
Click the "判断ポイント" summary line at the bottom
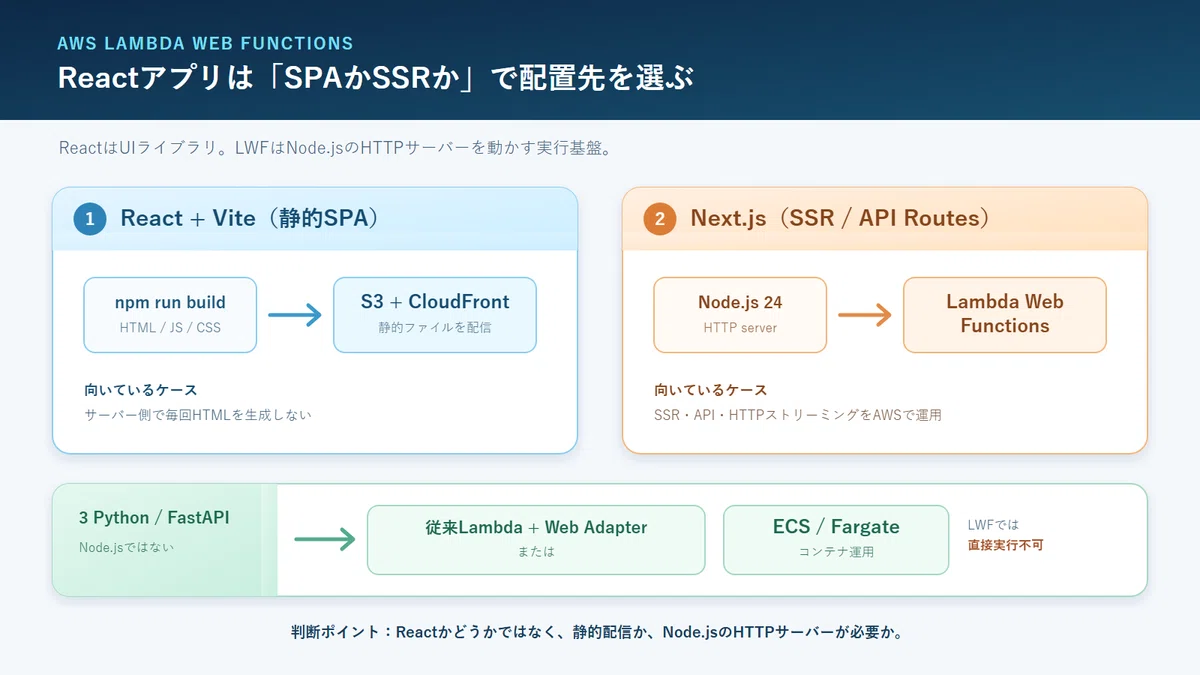pyautogui.click(x=597, y=632)
